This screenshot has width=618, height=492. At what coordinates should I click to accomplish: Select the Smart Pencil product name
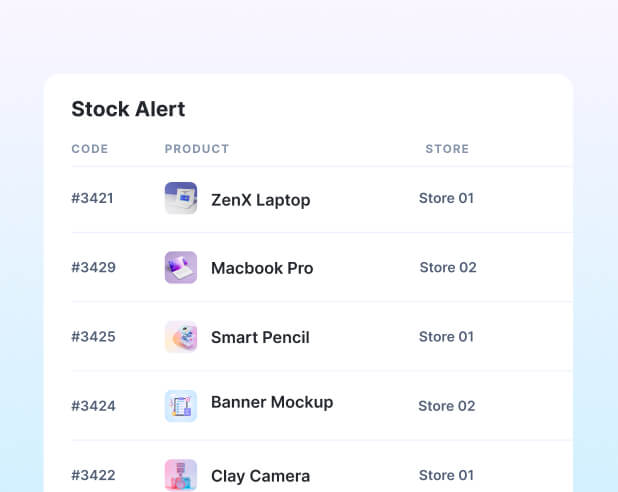click(x=260, y=337)
